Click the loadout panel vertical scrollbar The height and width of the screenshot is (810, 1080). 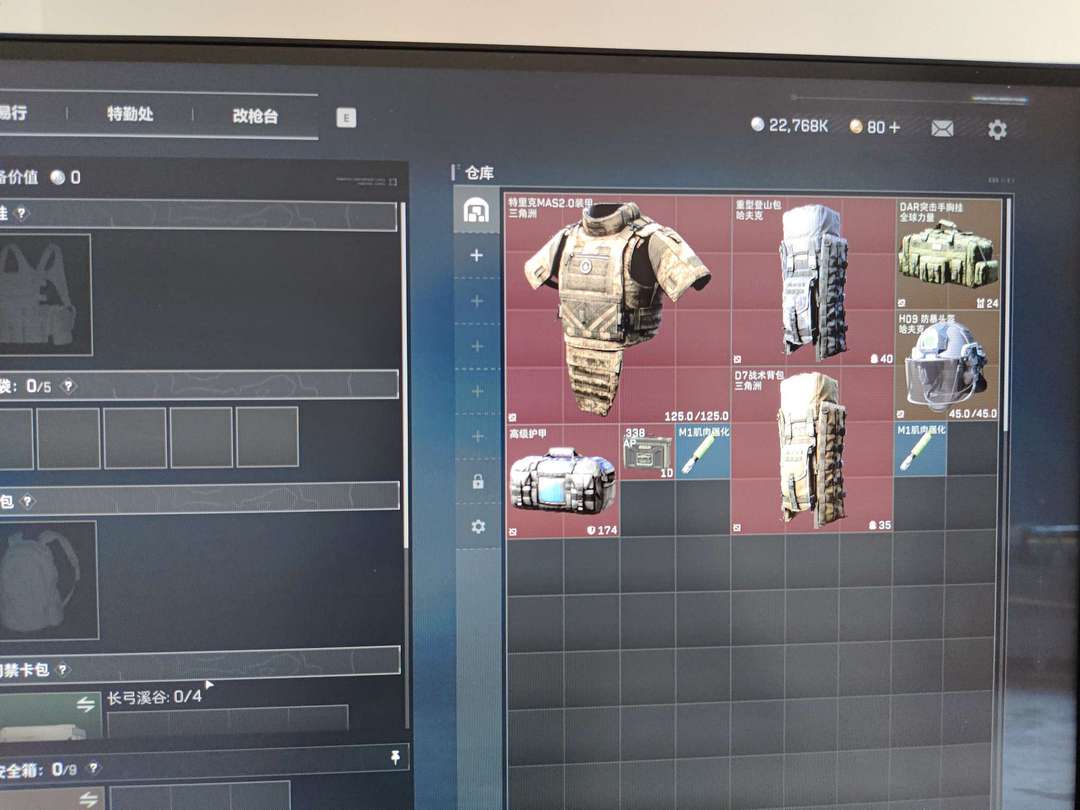[405, 375]
